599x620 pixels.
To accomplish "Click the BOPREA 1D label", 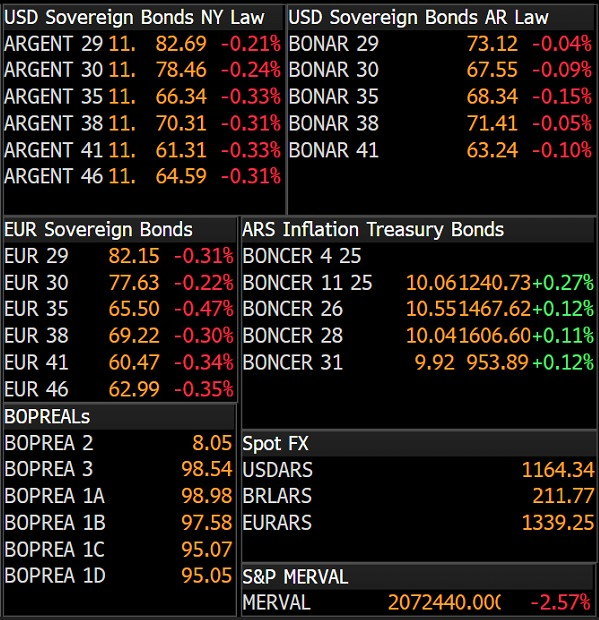I will click(x=55, y=576).
